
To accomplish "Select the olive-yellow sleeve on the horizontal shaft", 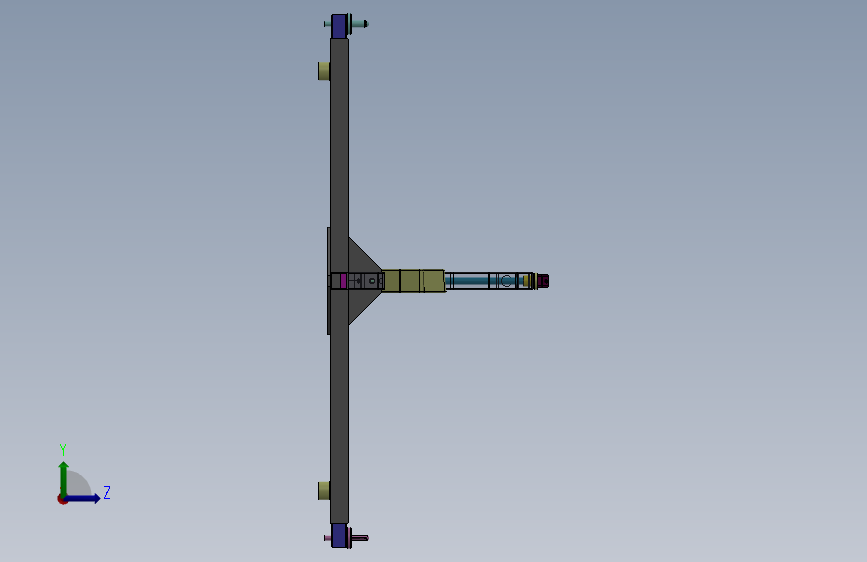I will point(413,281).
